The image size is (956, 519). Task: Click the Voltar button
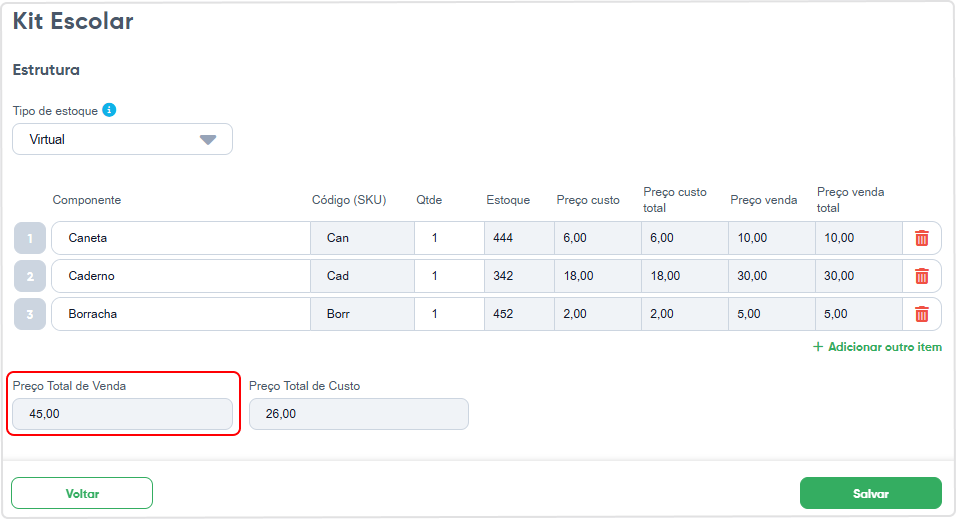click(82, 493)
